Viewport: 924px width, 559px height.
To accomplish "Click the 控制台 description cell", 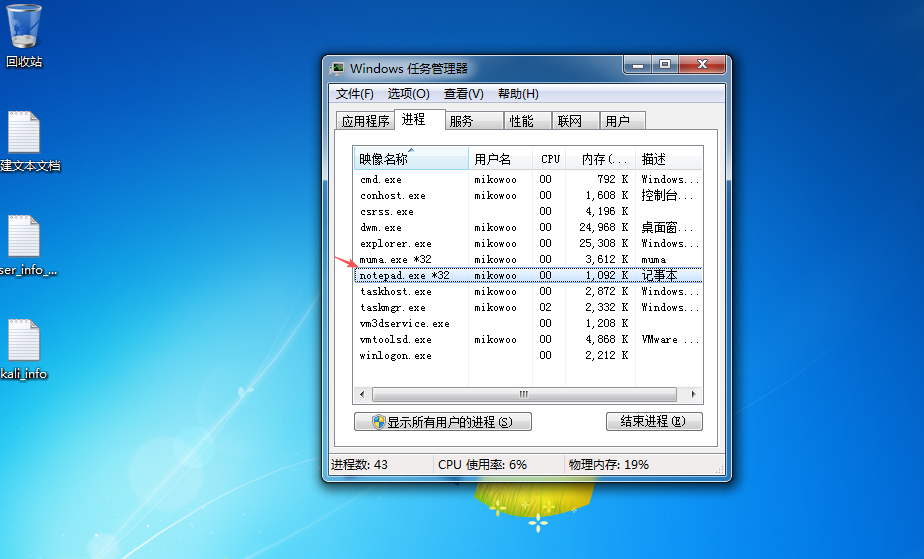I will click(x=668, y=195).
